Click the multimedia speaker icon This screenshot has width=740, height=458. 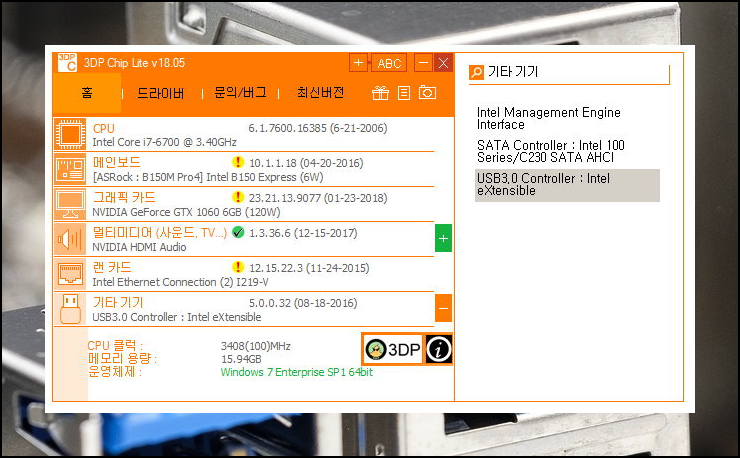pyautogui.click(x=70, y=239)
